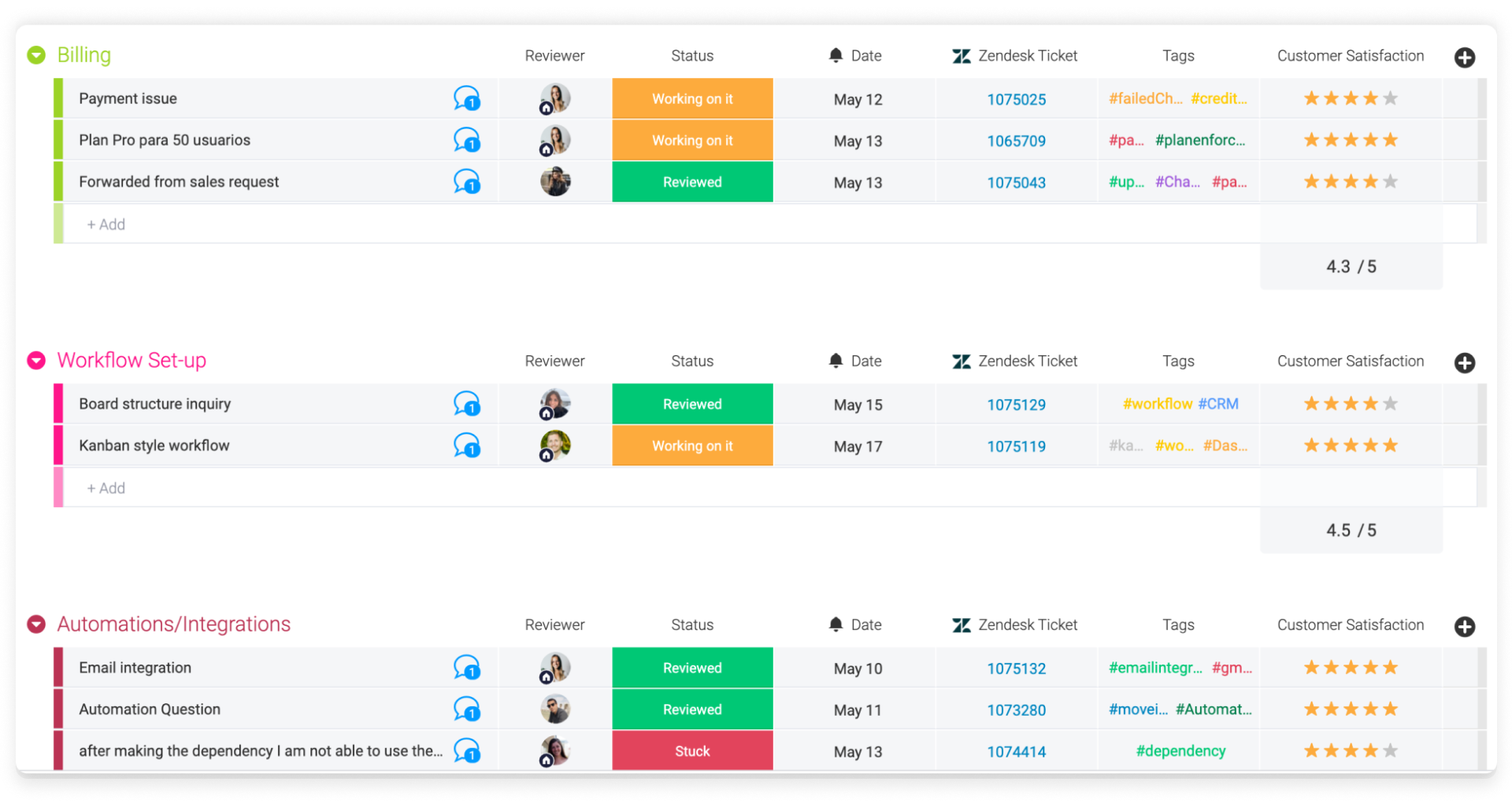Image resolution: width=1512 pixels, height=804 pixels.
Task: Collapse the Automations/Integrations group
Action: coord(36,624)
